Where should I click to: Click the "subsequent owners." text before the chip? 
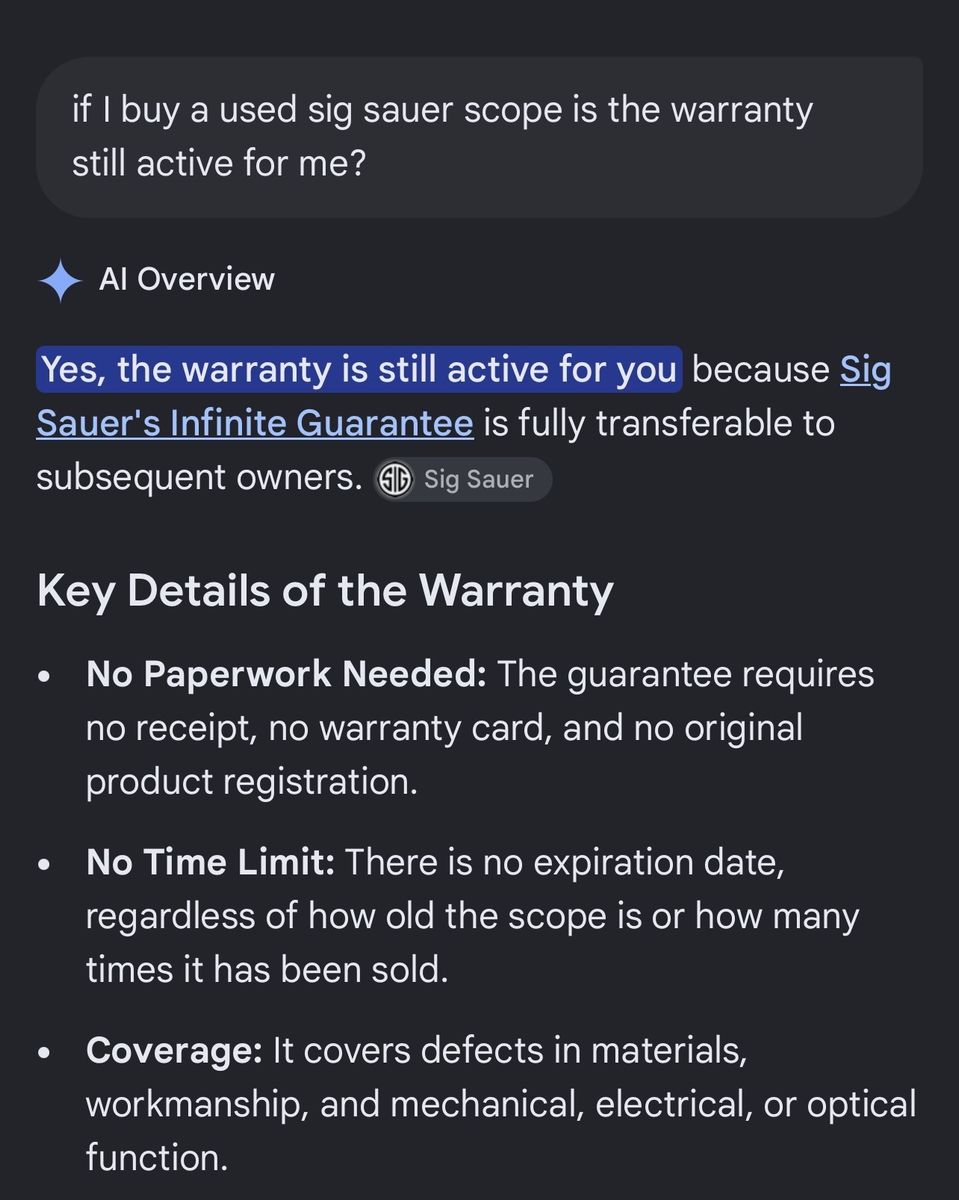point(199,479)
